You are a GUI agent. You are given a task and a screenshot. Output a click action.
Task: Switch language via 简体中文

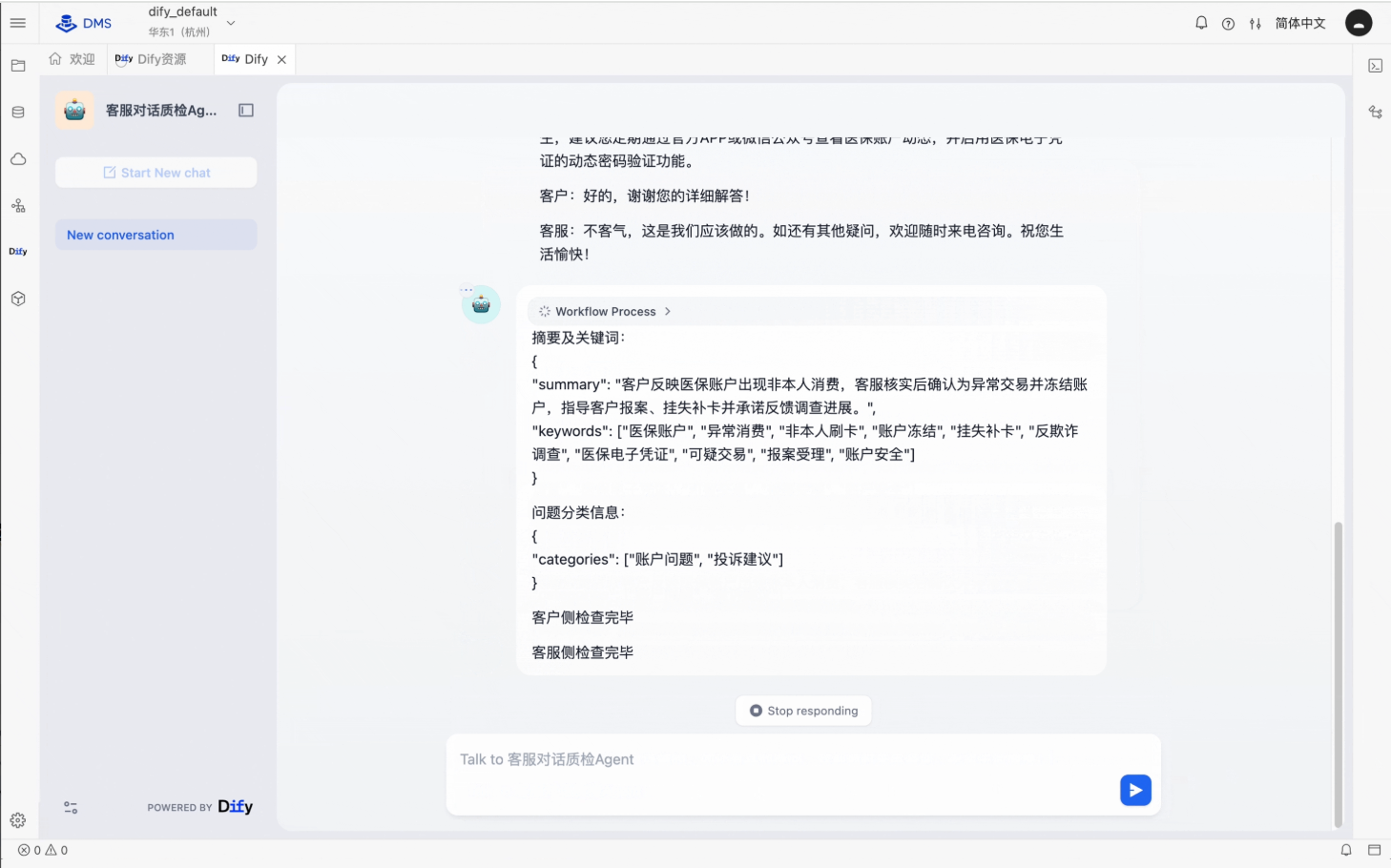[1300, 23]
